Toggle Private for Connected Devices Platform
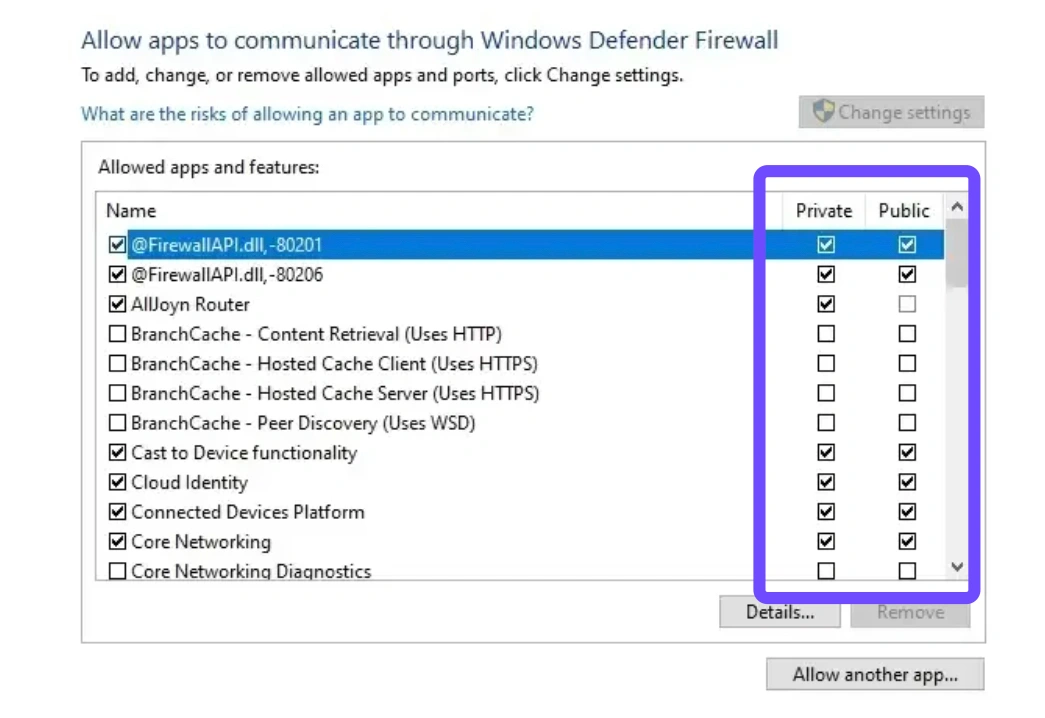1045x718 pixels. (x=826, y=512)
